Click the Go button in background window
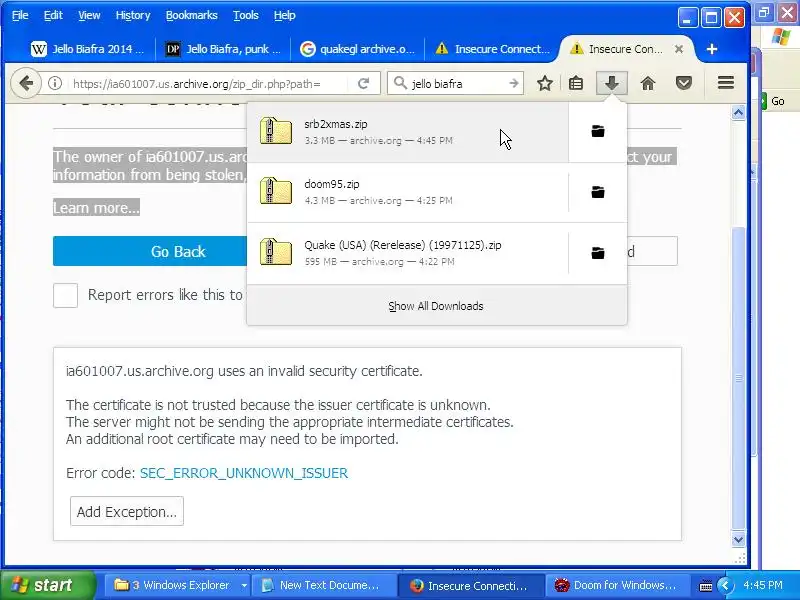This screenshot has width=800, height=600. (x=773, y=101)
